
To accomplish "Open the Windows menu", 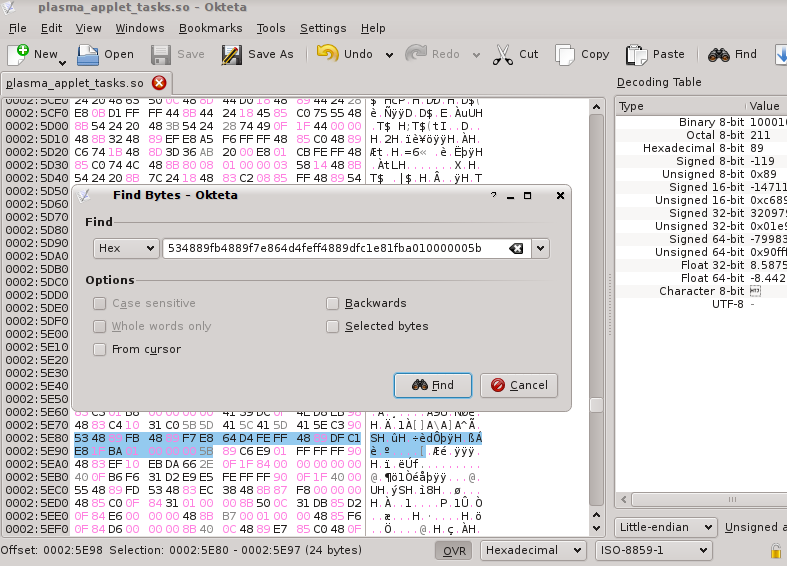I will pyautogui.click(x=140, y=28).
